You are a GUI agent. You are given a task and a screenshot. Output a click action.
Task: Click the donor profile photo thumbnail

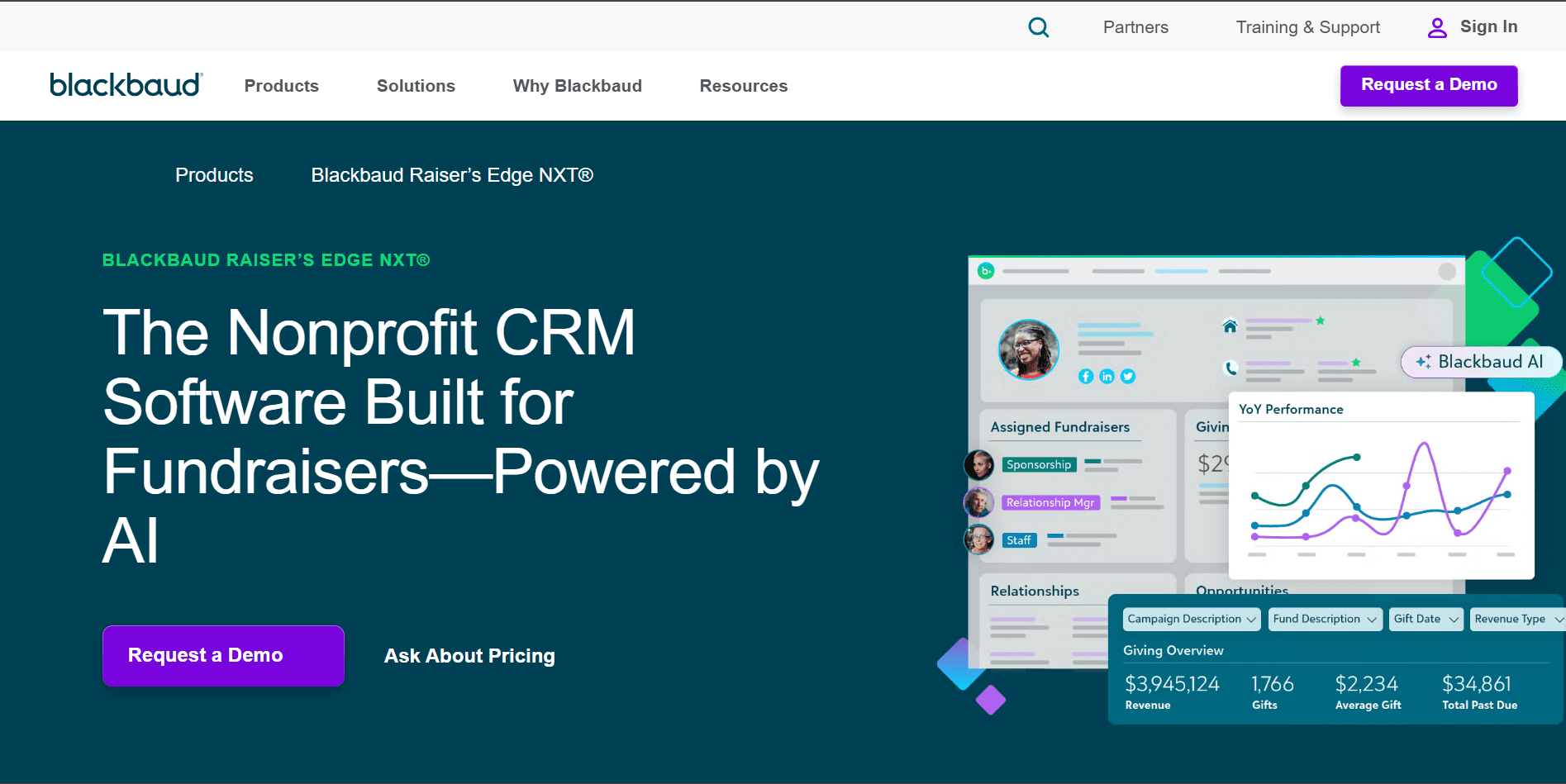(x=1028, y=349)
